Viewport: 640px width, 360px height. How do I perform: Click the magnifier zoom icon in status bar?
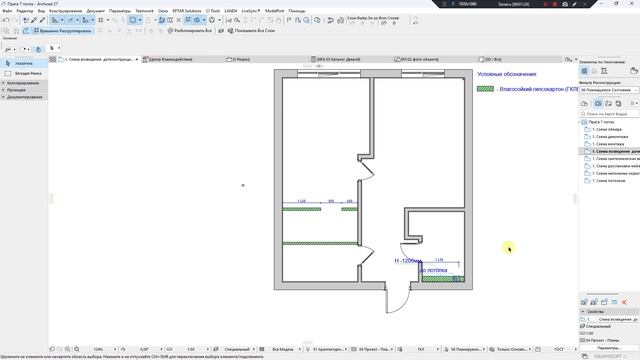(x=77, y=349)
